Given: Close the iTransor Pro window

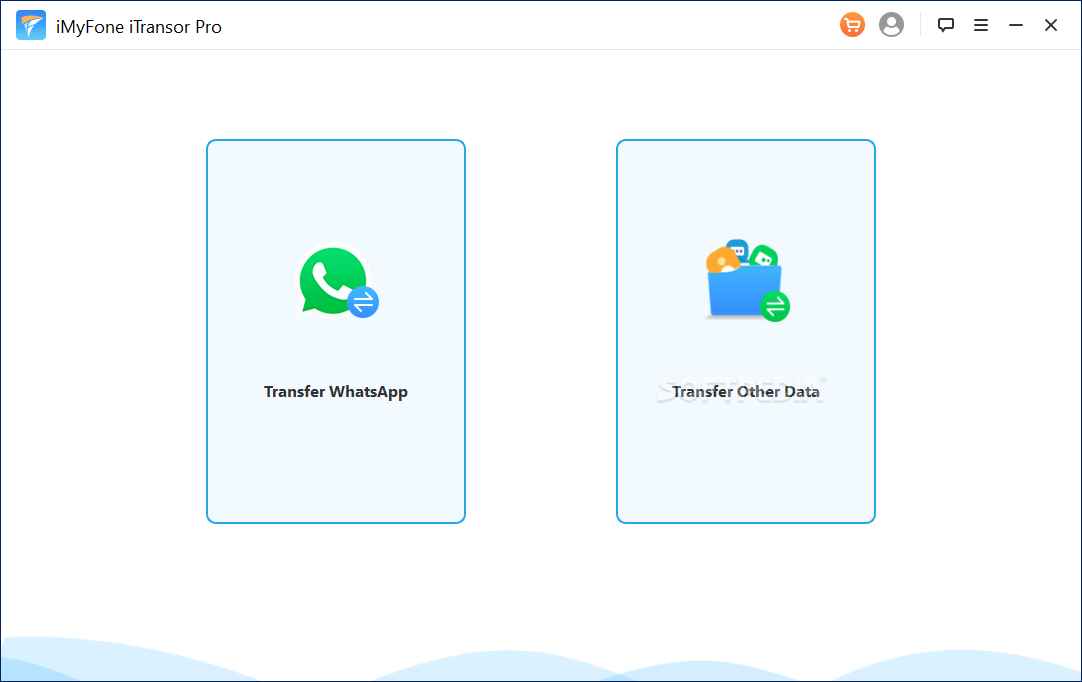Looking at the screenshot, I should (1051, 25).
